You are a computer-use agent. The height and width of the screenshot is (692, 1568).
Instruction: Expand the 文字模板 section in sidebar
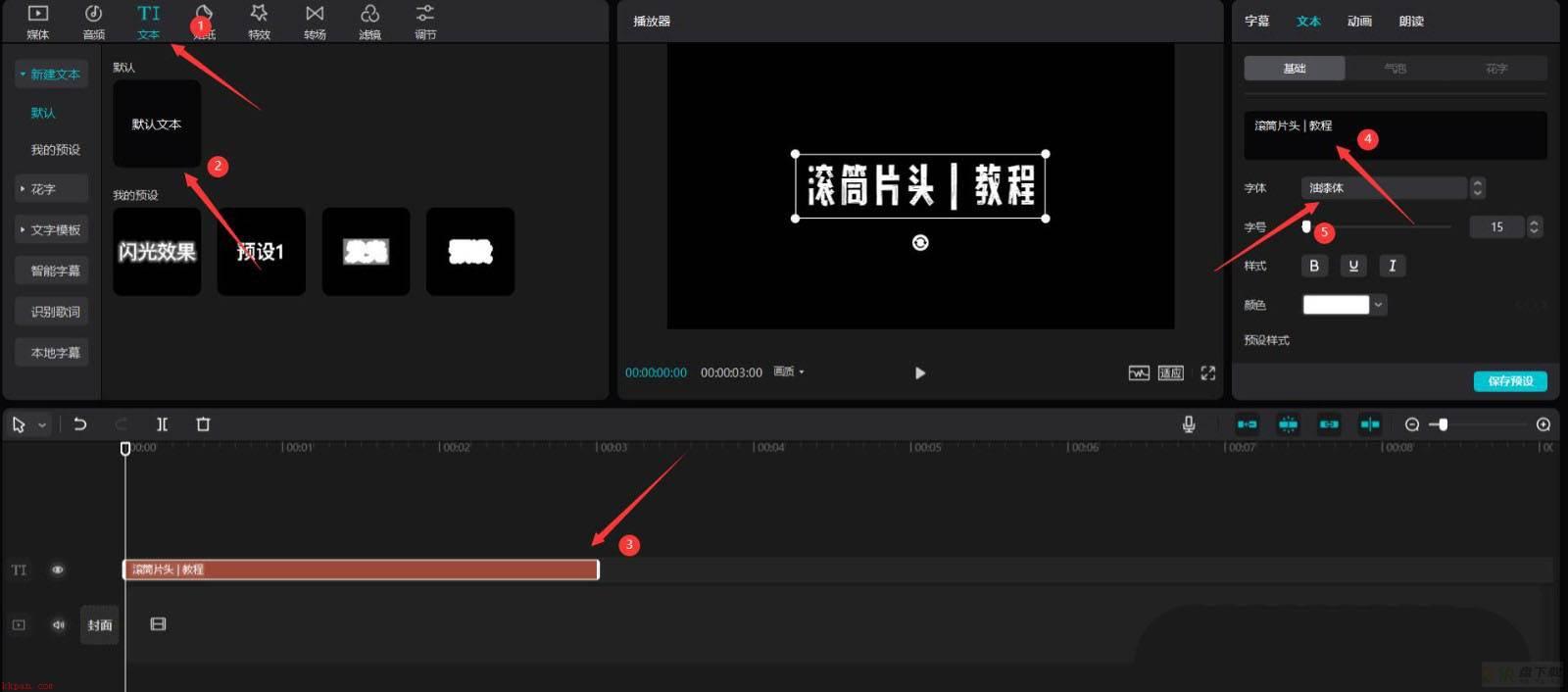[x=51, y=229]
